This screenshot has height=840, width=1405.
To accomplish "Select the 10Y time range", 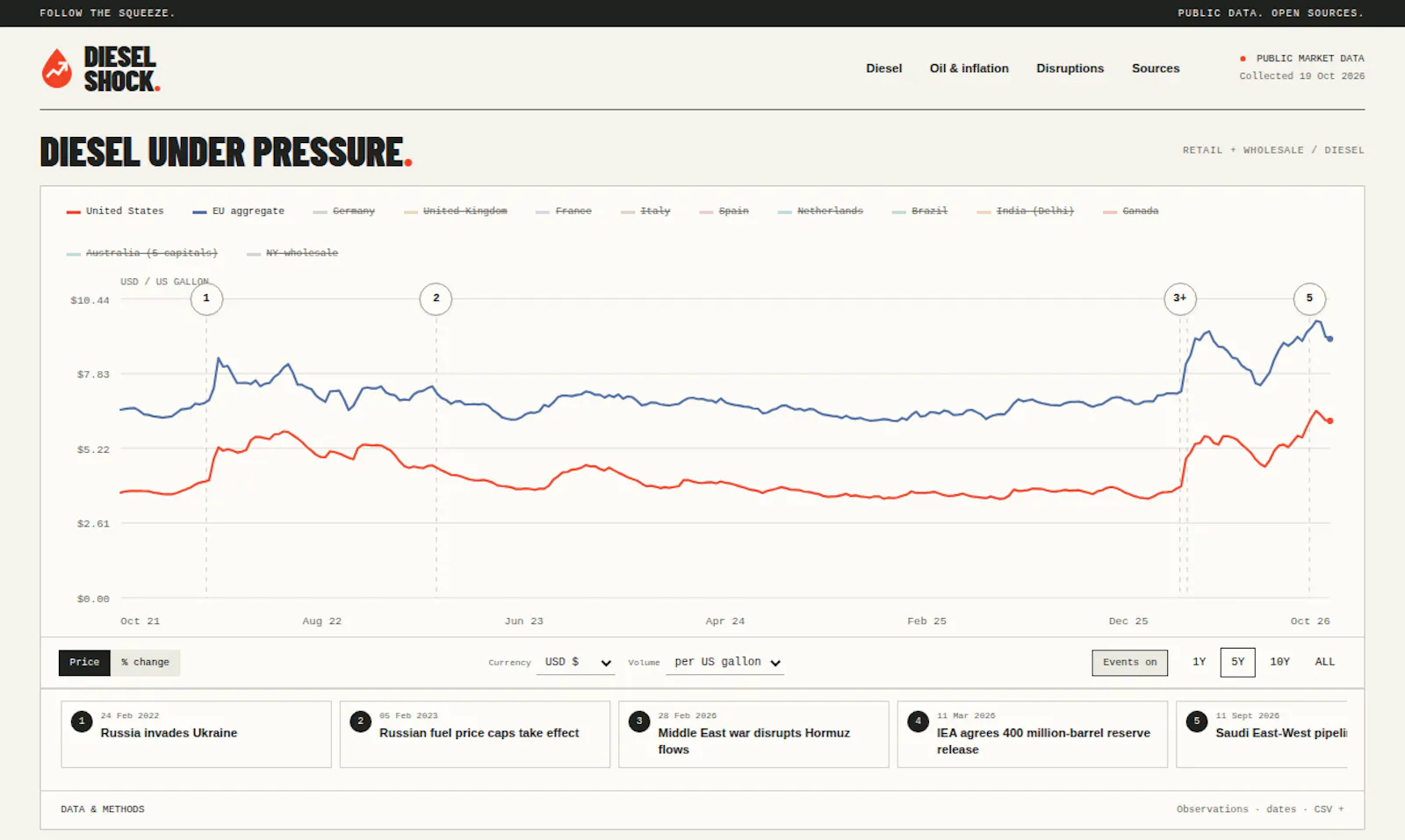I will click(x=1279, y=663).
